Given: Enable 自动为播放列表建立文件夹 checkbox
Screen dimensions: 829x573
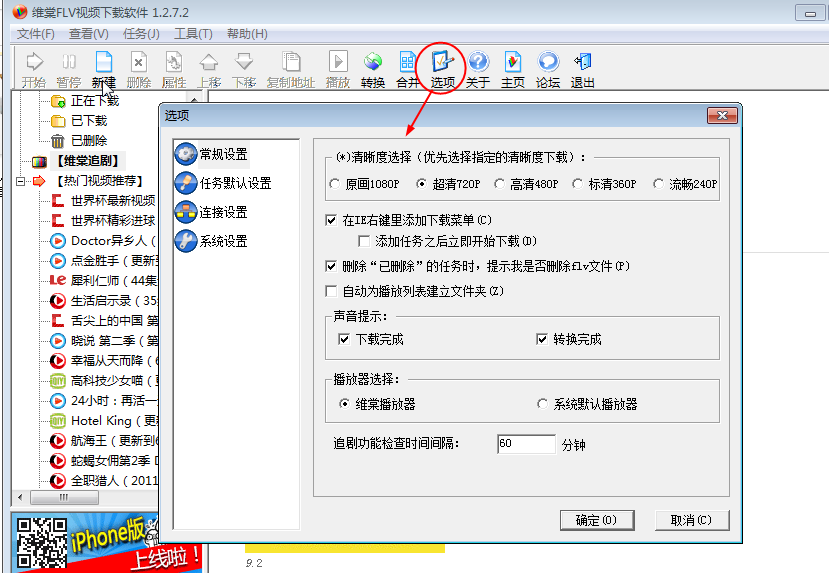Looking at the screenshot, I should (331, 291).
